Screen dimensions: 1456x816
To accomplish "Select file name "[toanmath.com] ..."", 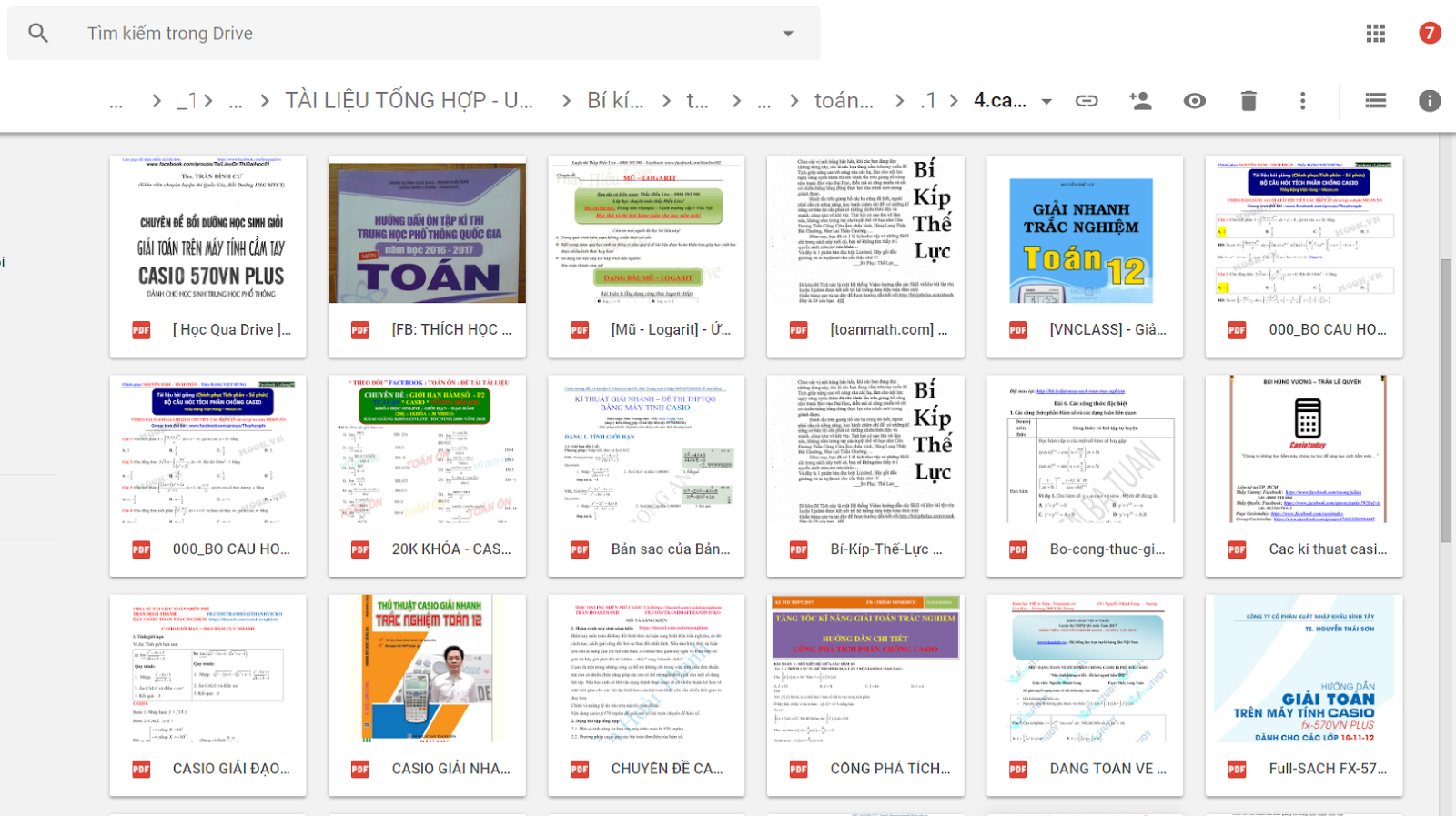I will pyautogui.click(x=889, y=330).
